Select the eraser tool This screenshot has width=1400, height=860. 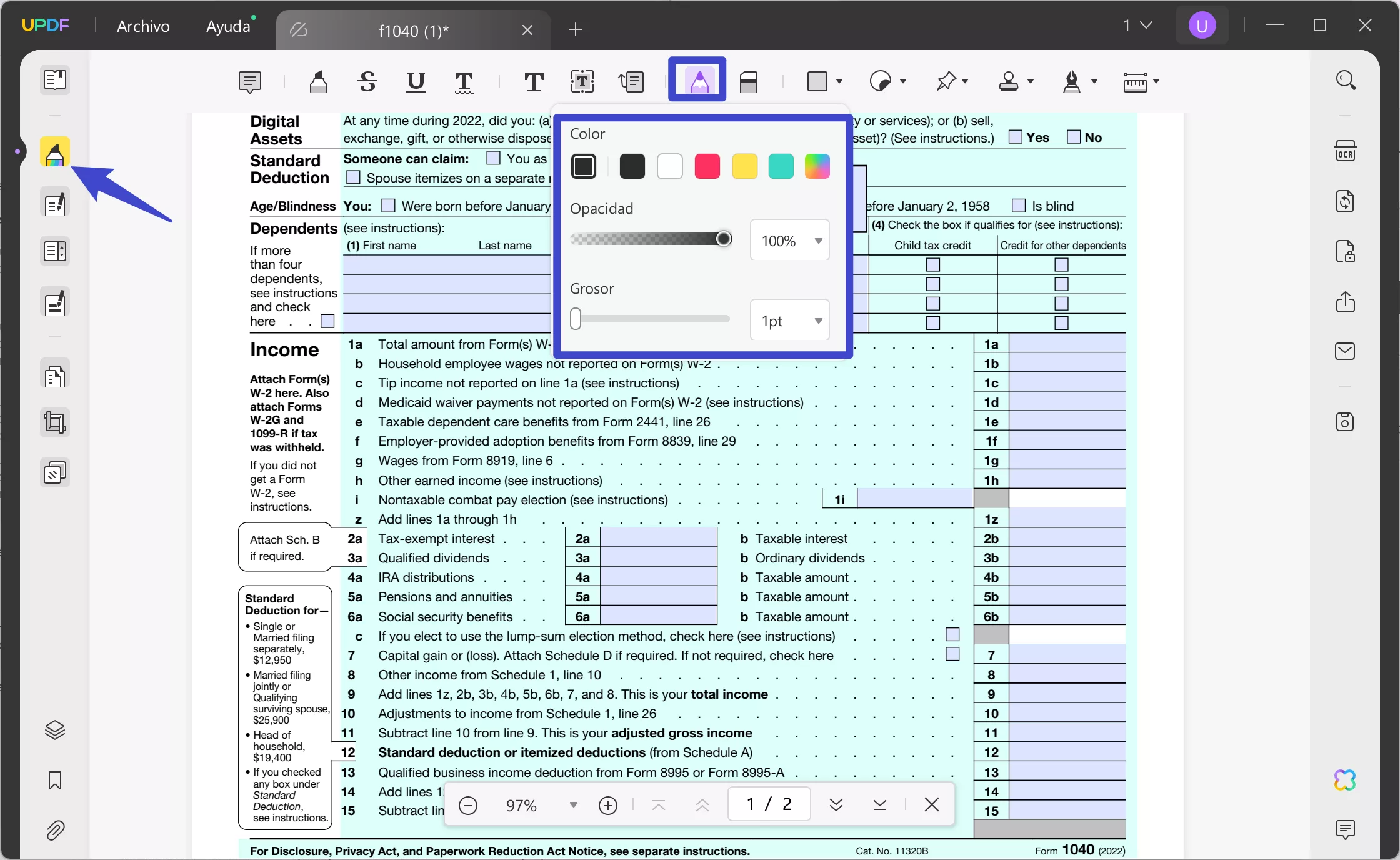749,81
